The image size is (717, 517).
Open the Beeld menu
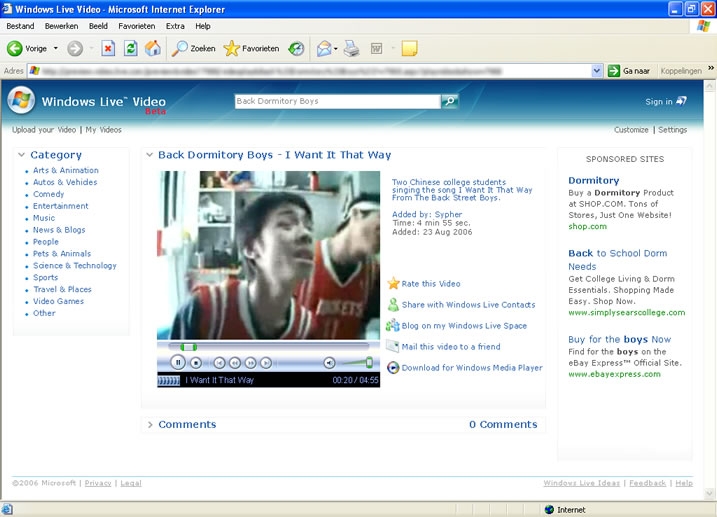point(98,26)
